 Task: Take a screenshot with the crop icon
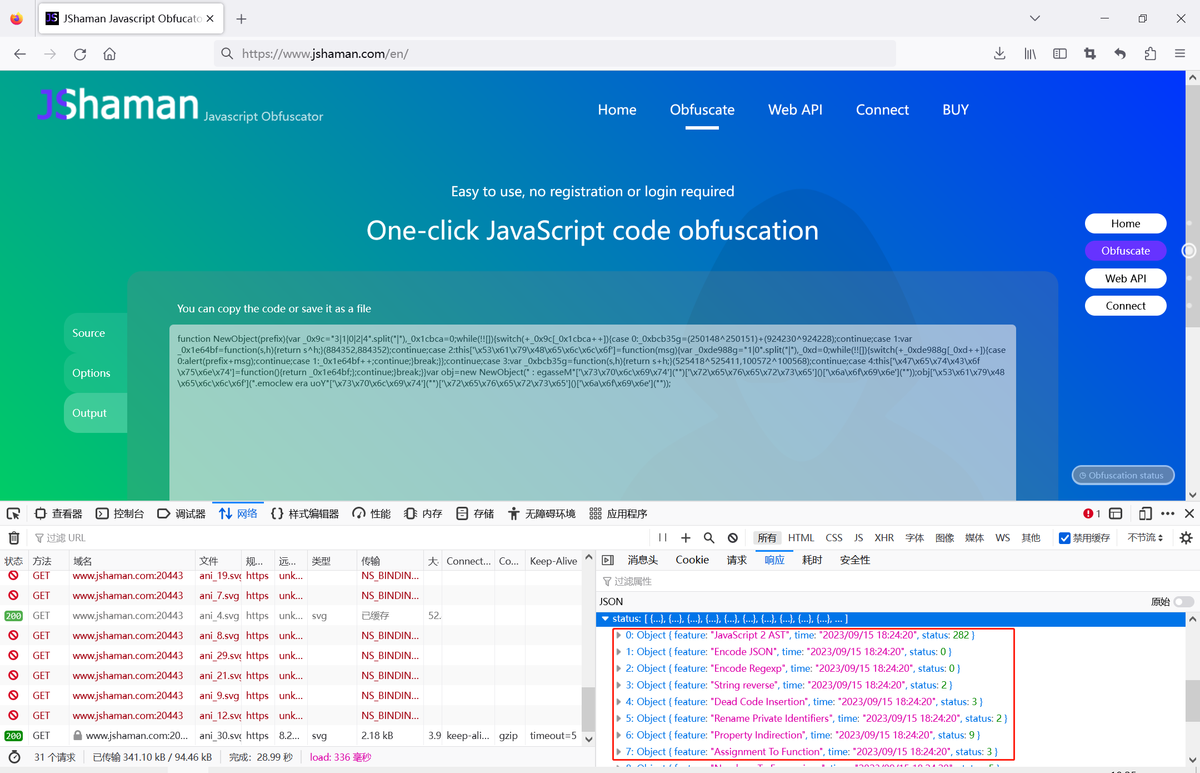tap(1090, 54)
